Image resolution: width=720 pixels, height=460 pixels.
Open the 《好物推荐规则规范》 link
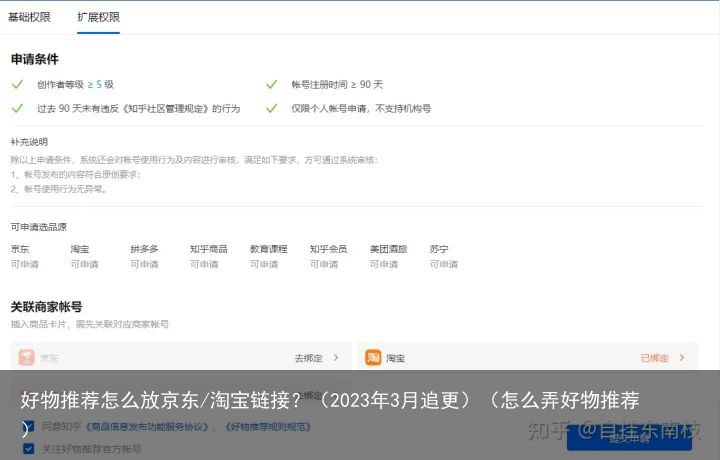[x=268, y=427]
